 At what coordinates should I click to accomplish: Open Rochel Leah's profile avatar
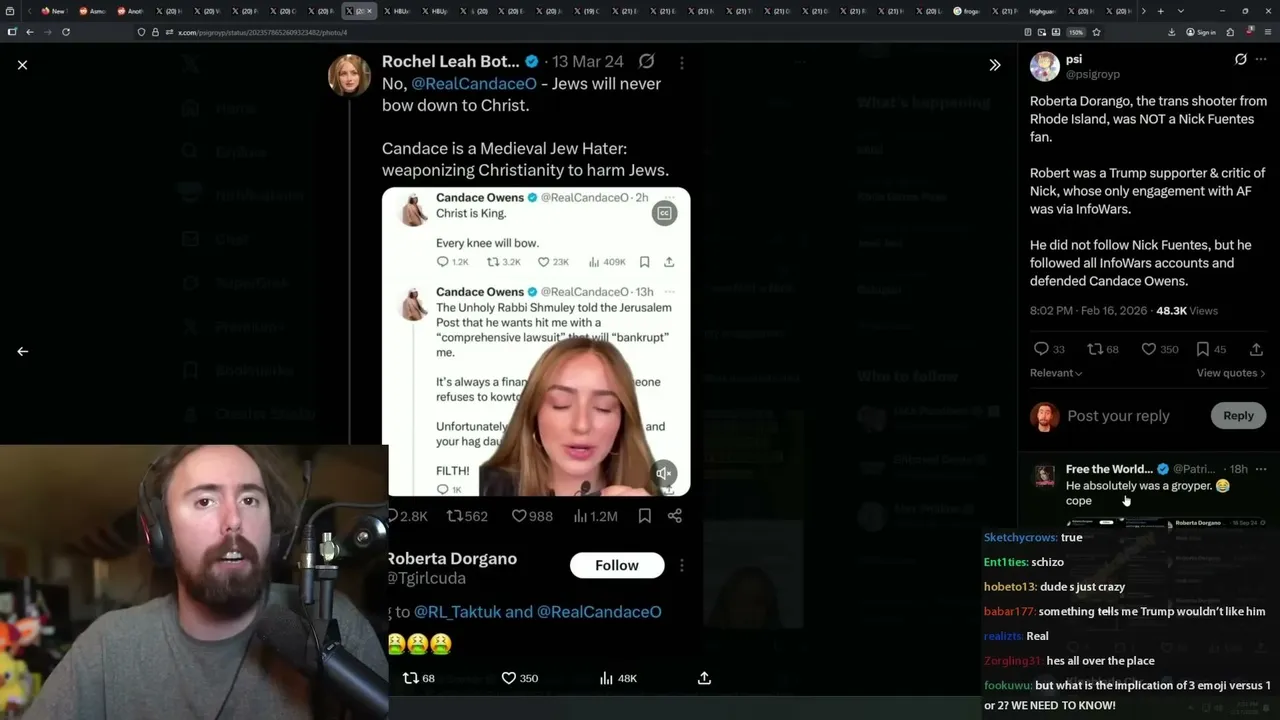(x=349, y=74)
